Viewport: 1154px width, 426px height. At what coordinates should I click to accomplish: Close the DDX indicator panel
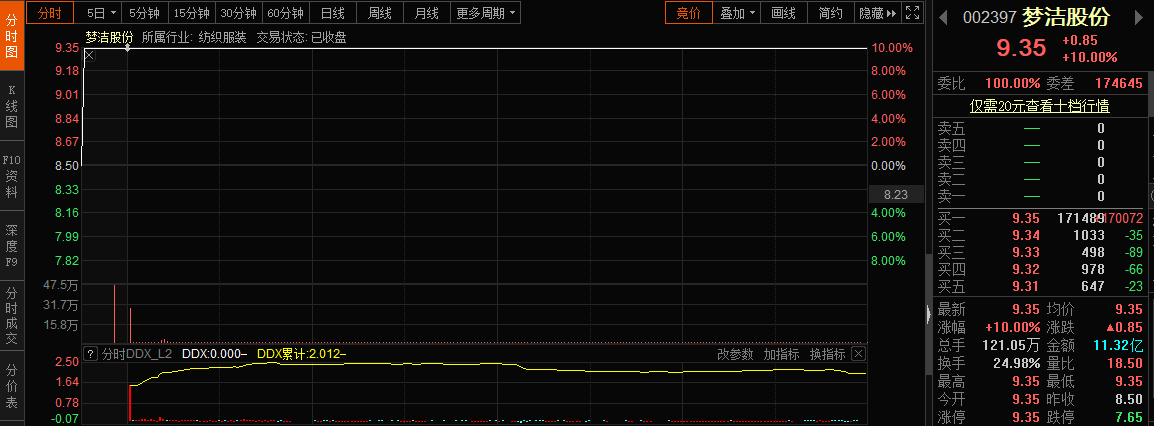pyautogui.click(x=858, y=354)
